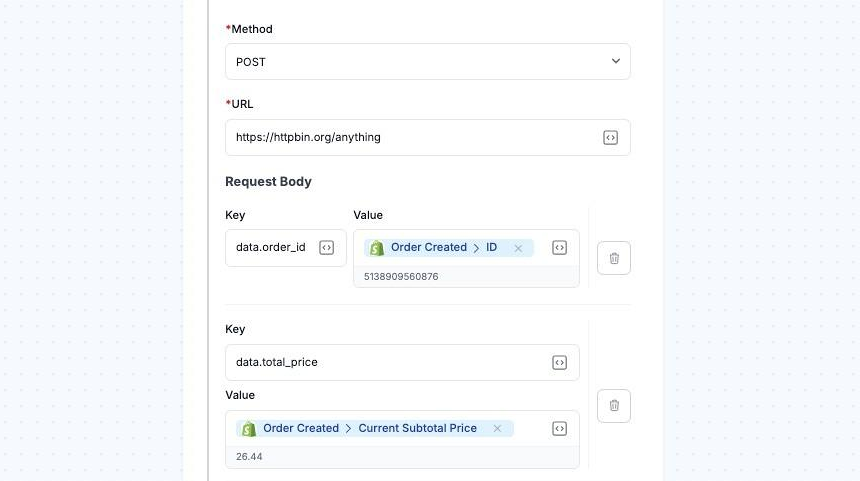
Task: Delete the data.total_price request body row
Action: click(614, 405)
